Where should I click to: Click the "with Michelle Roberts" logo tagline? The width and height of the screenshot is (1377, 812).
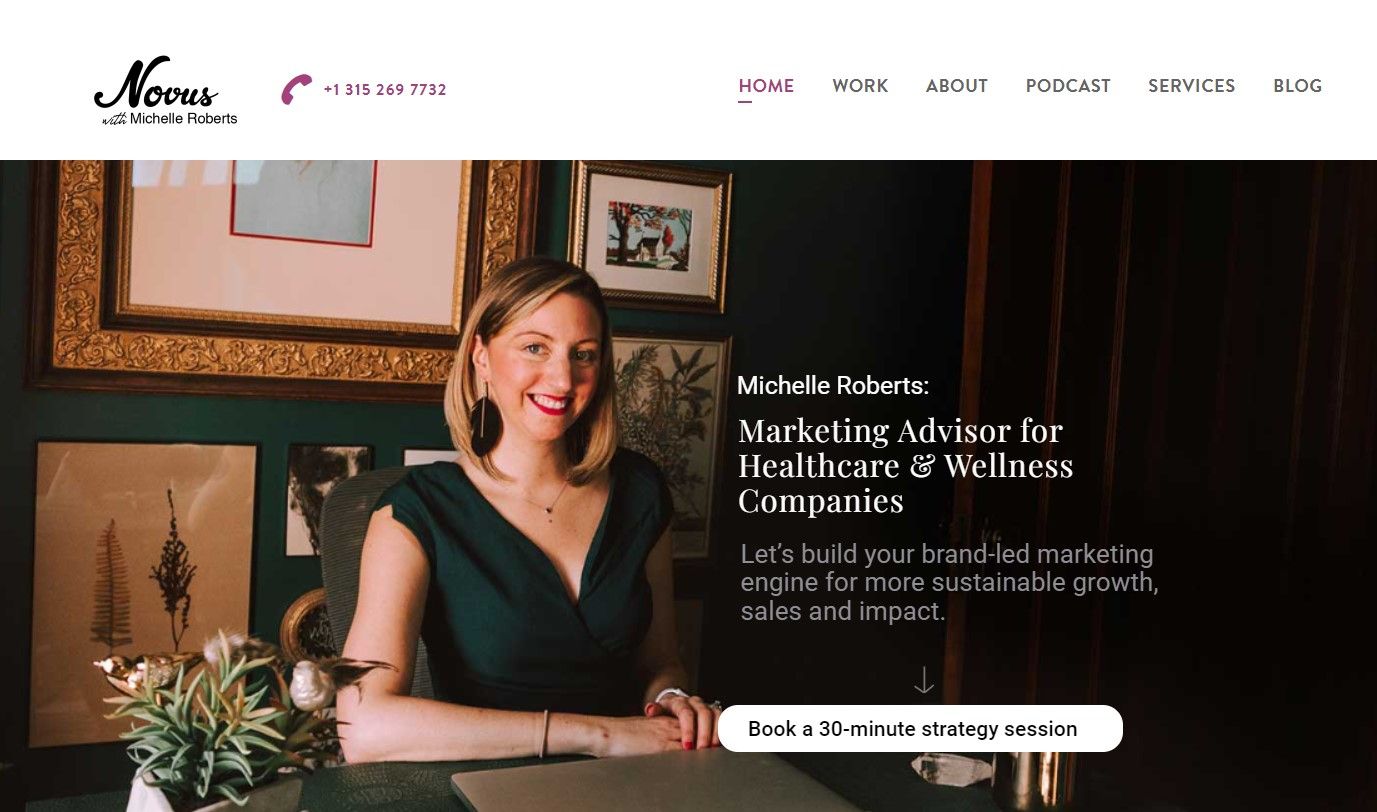point(170,119)
